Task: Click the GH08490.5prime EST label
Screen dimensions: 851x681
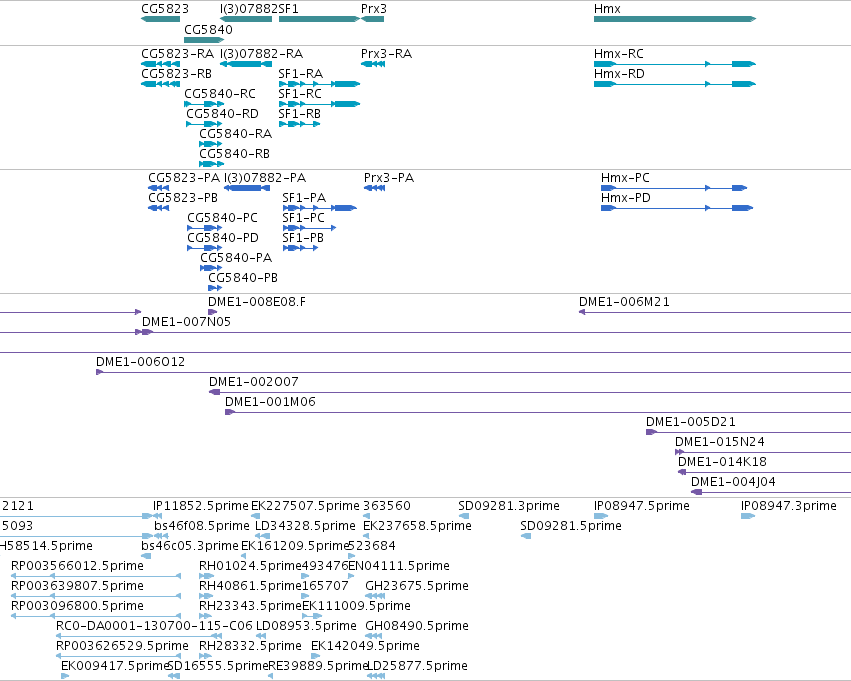Action: pyautogui.click(x=417, y=627)
